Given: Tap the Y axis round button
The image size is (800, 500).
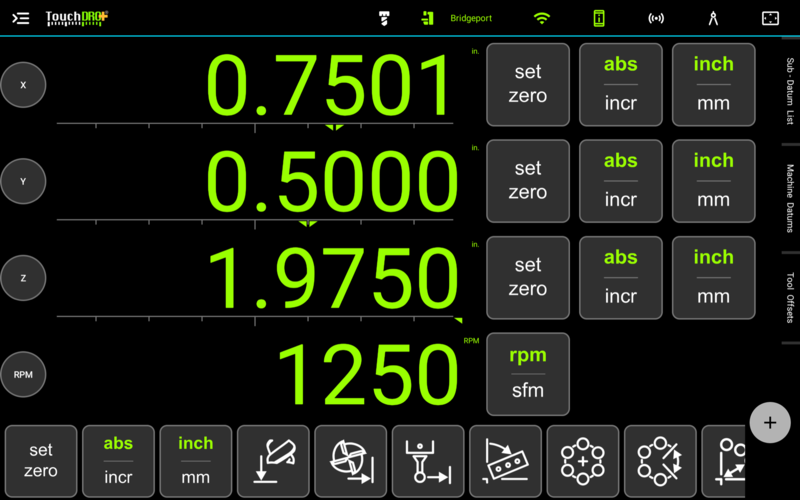Looking at the screenshot, I should tap(23, 181).
